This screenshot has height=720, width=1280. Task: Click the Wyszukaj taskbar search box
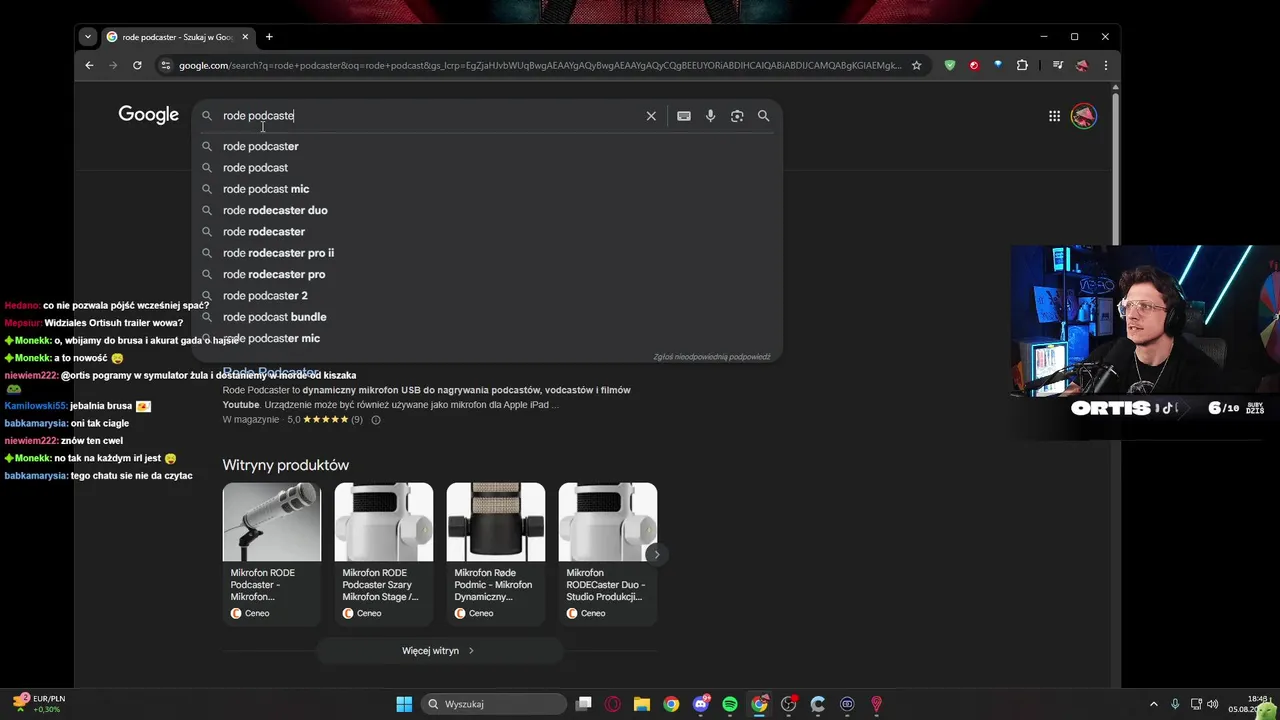pos(494,704)
